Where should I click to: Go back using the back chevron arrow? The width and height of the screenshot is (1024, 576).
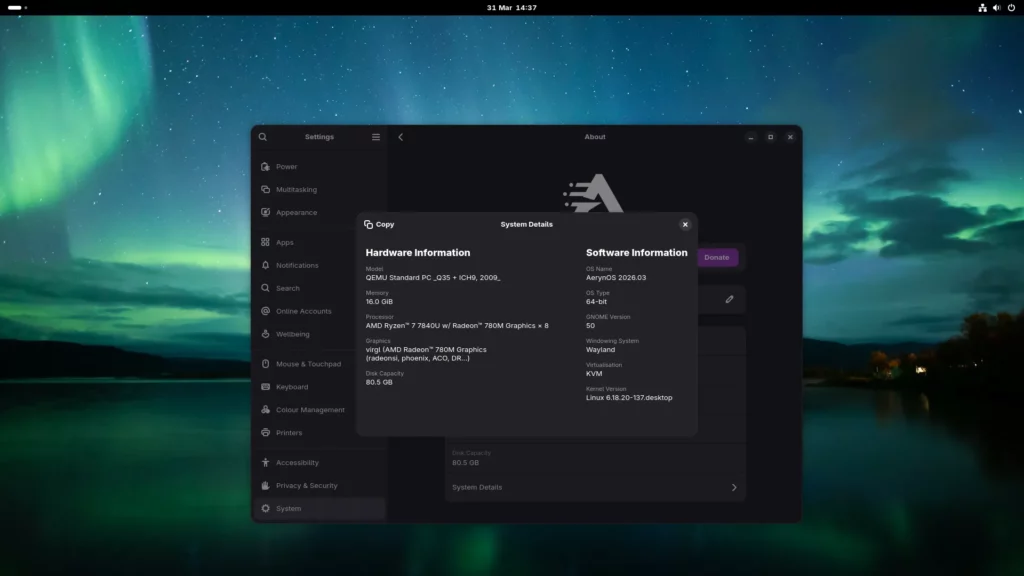[x=400, y=136]
